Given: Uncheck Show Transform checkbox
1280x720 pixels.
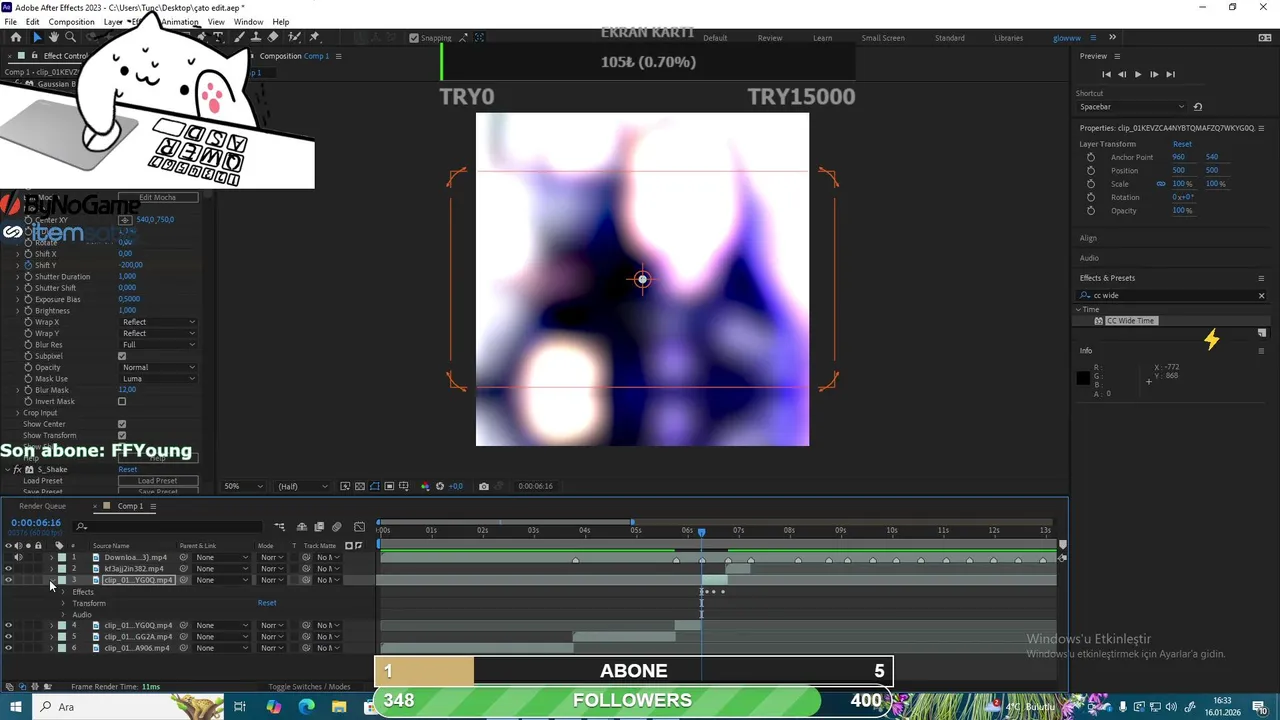Looking at the screenshot, I should pyautogui.click(x=122, y=436).
